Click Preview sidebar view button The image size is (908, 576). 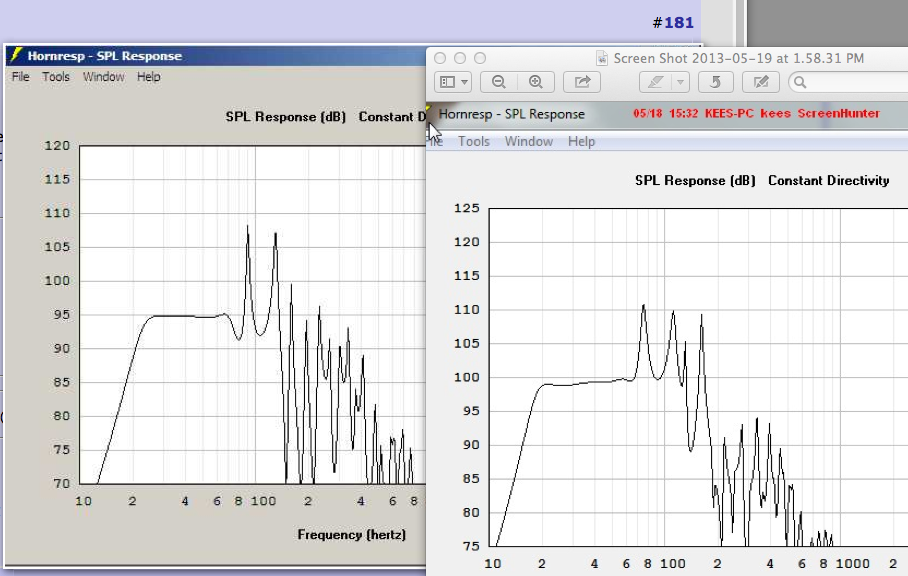click(x=447, y=82)
